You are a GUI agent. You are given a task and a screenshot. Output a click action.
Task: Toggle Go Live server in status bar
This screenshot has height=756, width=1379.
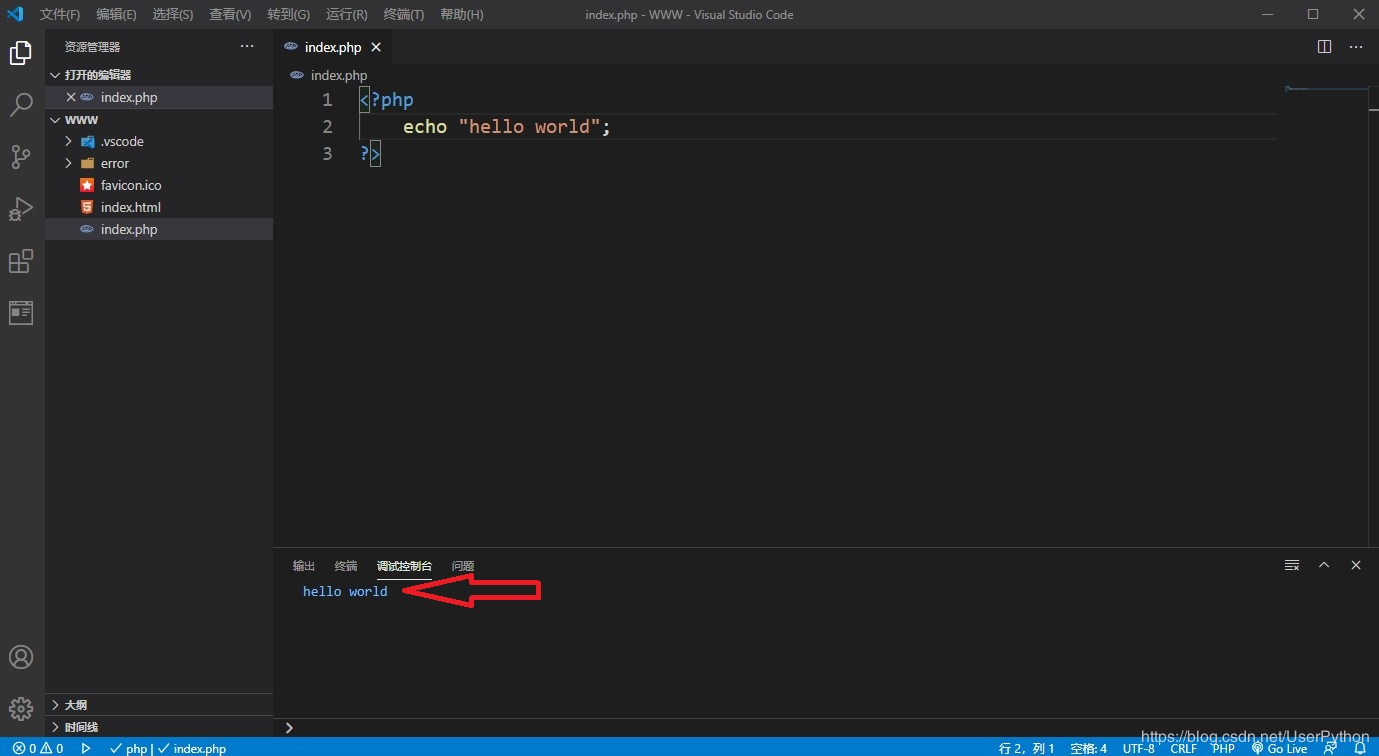(x=1279, y=748)
